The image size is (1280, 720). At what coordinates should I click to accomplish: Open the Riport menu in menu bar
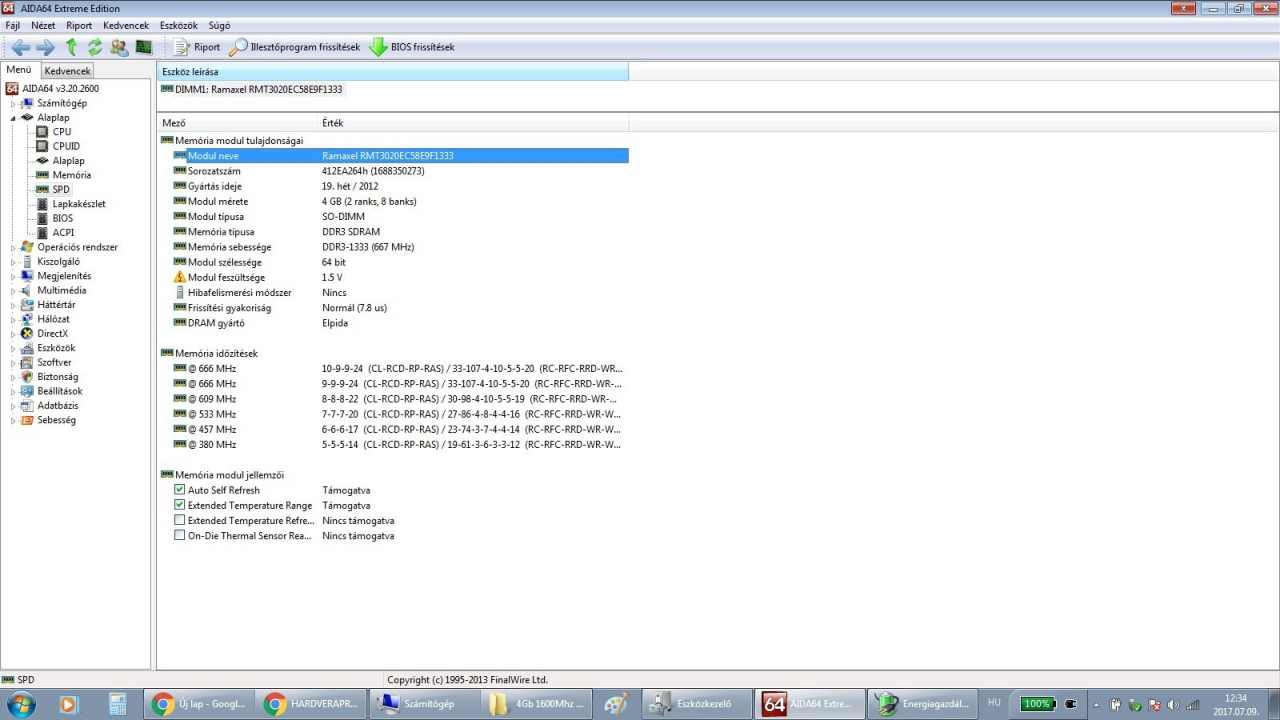click(x=79, y=25)
